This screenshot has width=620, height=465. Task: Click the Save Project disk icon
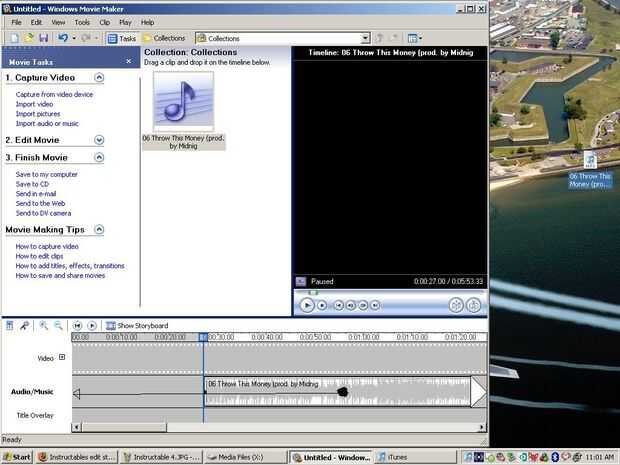click(43, 38)
